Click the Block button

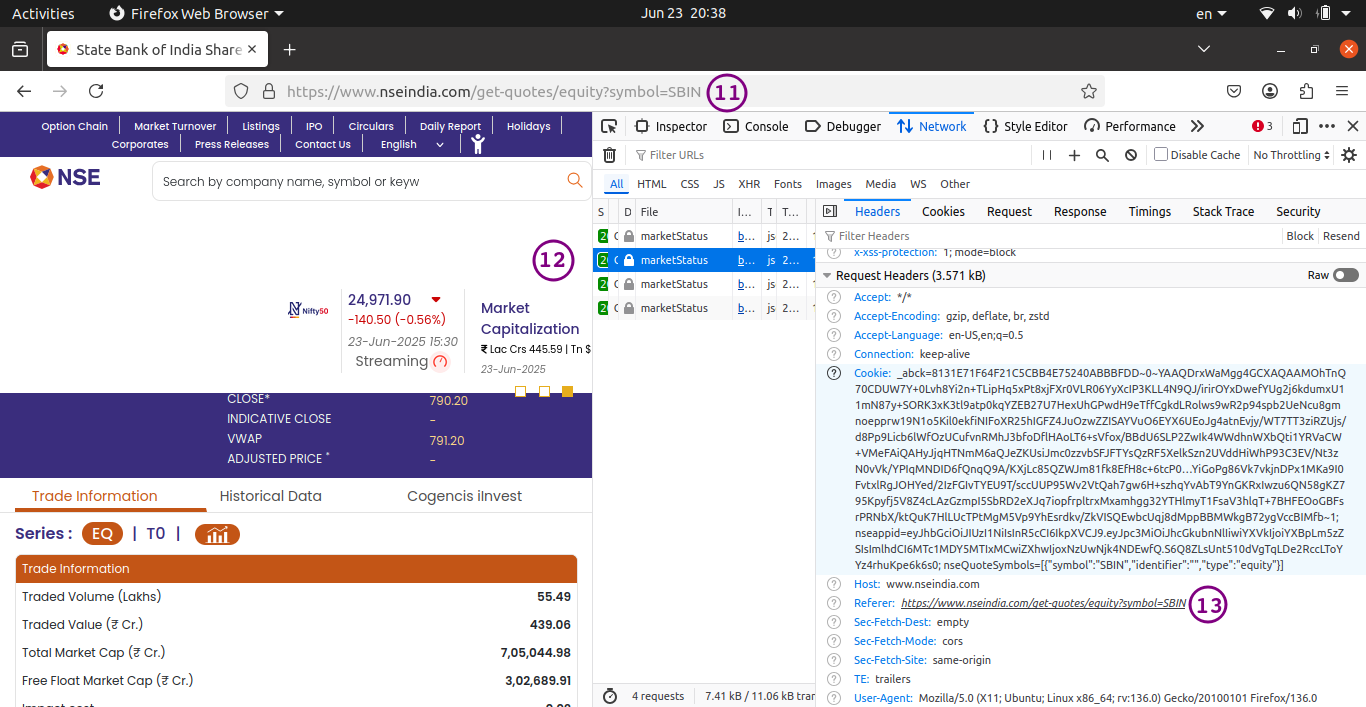point(1300,236)
